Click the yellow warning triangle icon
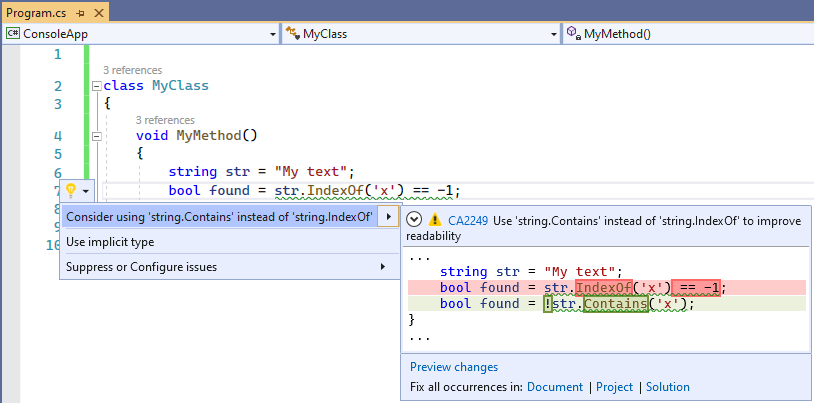 coord(435,219)
